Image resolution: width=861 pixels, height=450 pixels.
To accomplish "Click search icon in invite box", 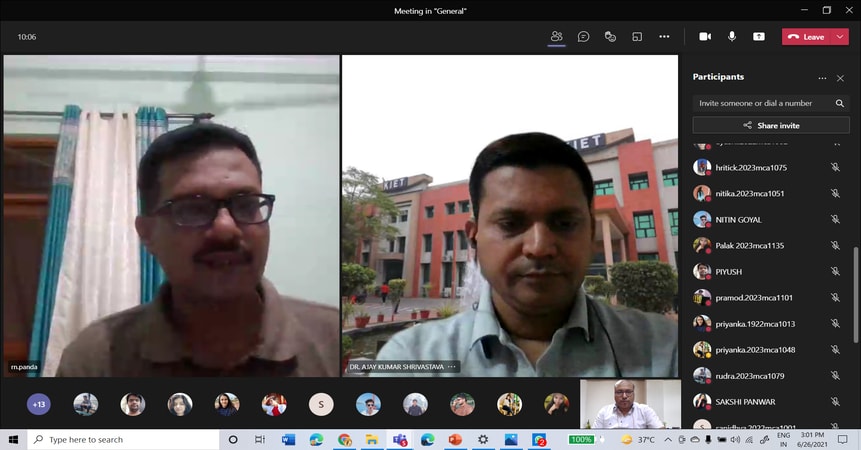I will point(840,103).
